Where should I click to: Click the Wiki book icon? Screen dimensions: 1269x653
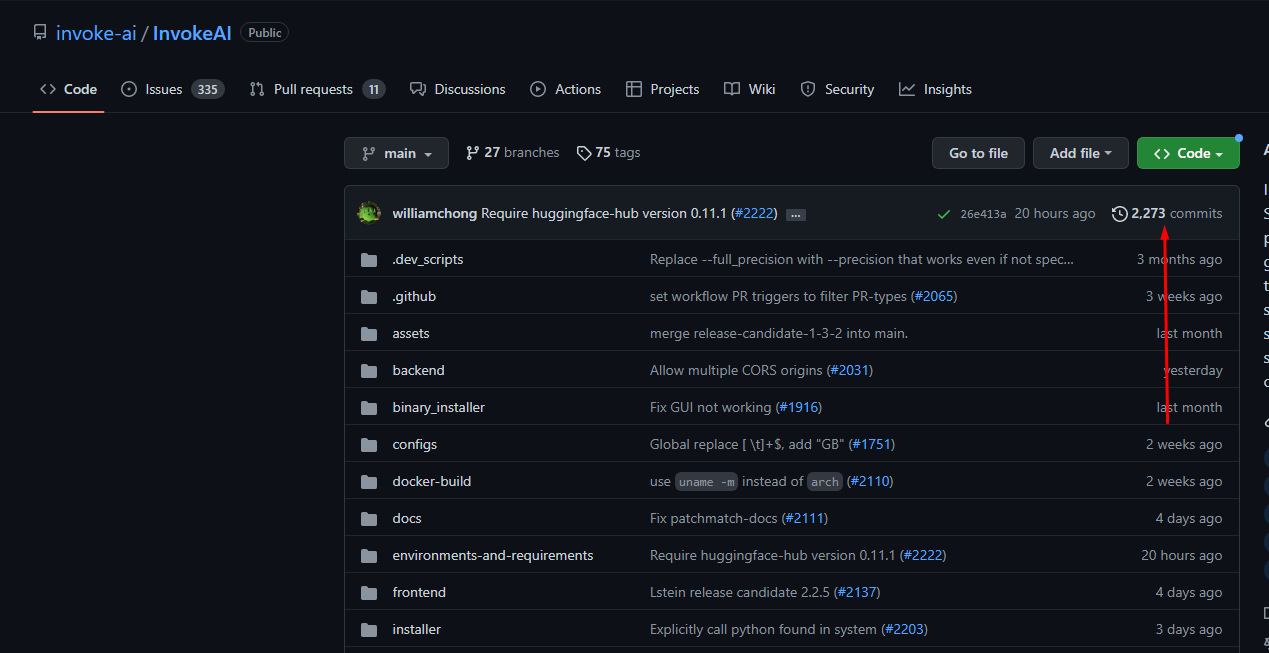[731, 89]
